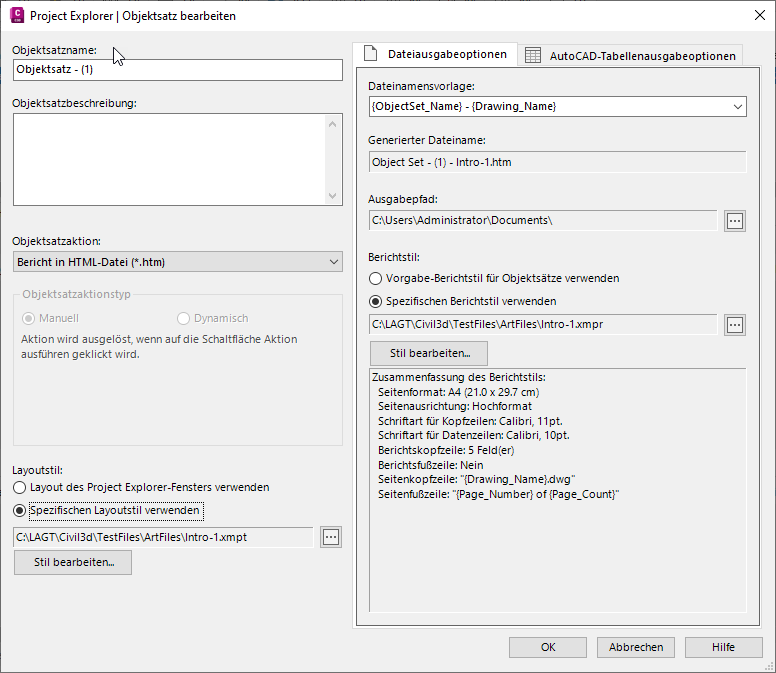Screen dimensions: 776x673
Task: Select Spezifischen Berichtstil verwenden option
Action: (376, 300)
